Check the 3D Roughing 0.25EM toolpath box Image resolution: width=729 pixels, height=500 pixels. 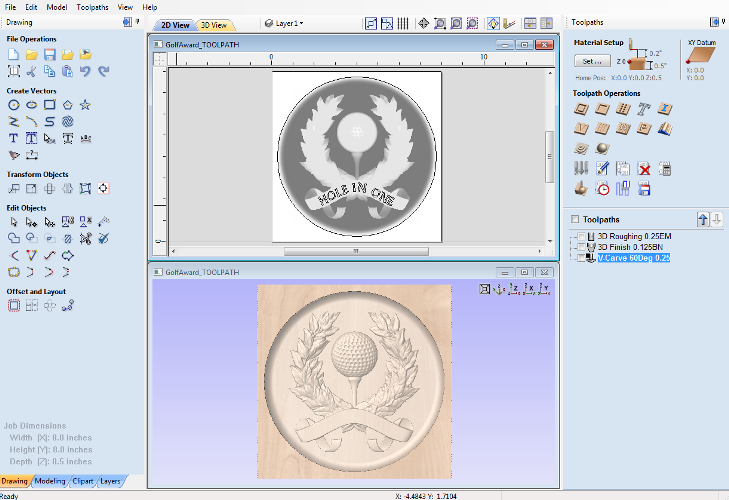click(582, 236)
